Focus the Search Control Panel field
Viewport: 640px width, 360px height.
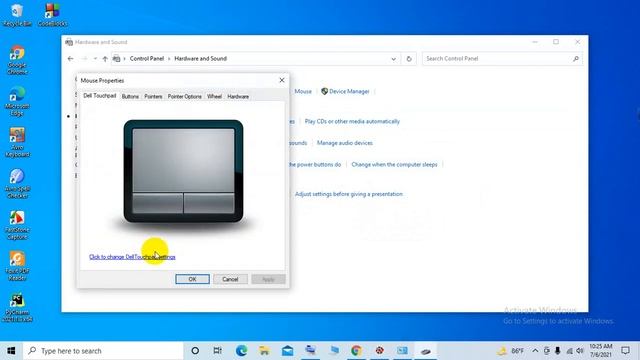coord(502,59)
